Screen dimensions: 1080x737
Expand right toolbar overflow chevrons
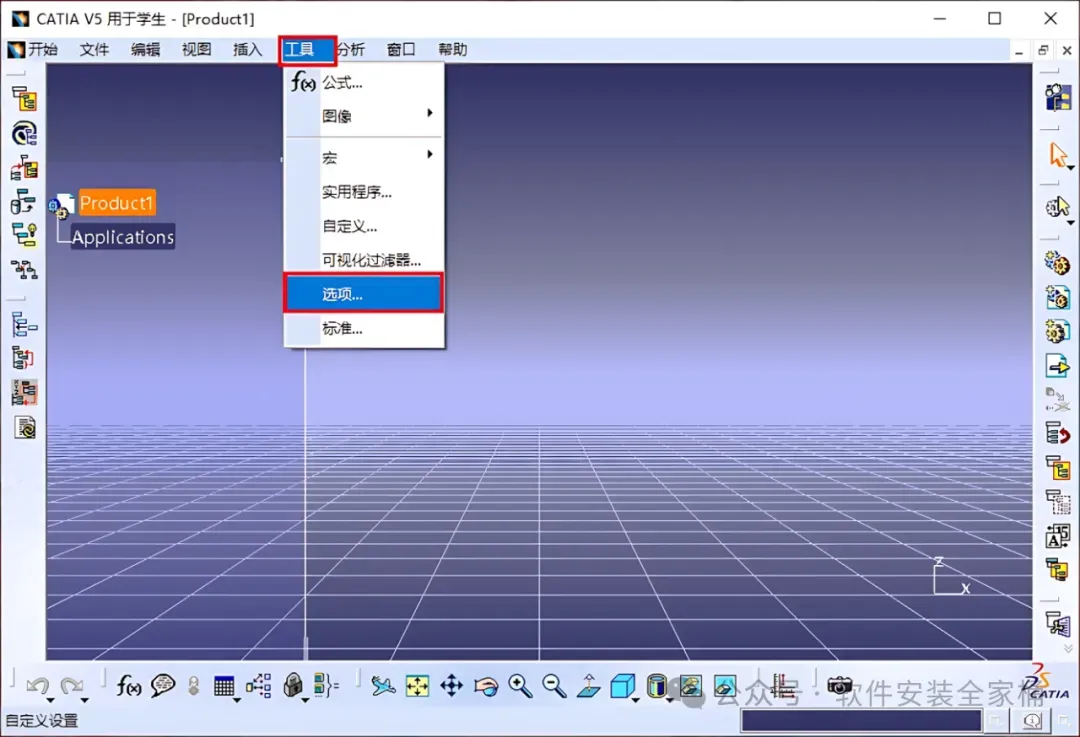pyautogui.click(x=1068, y=648)
